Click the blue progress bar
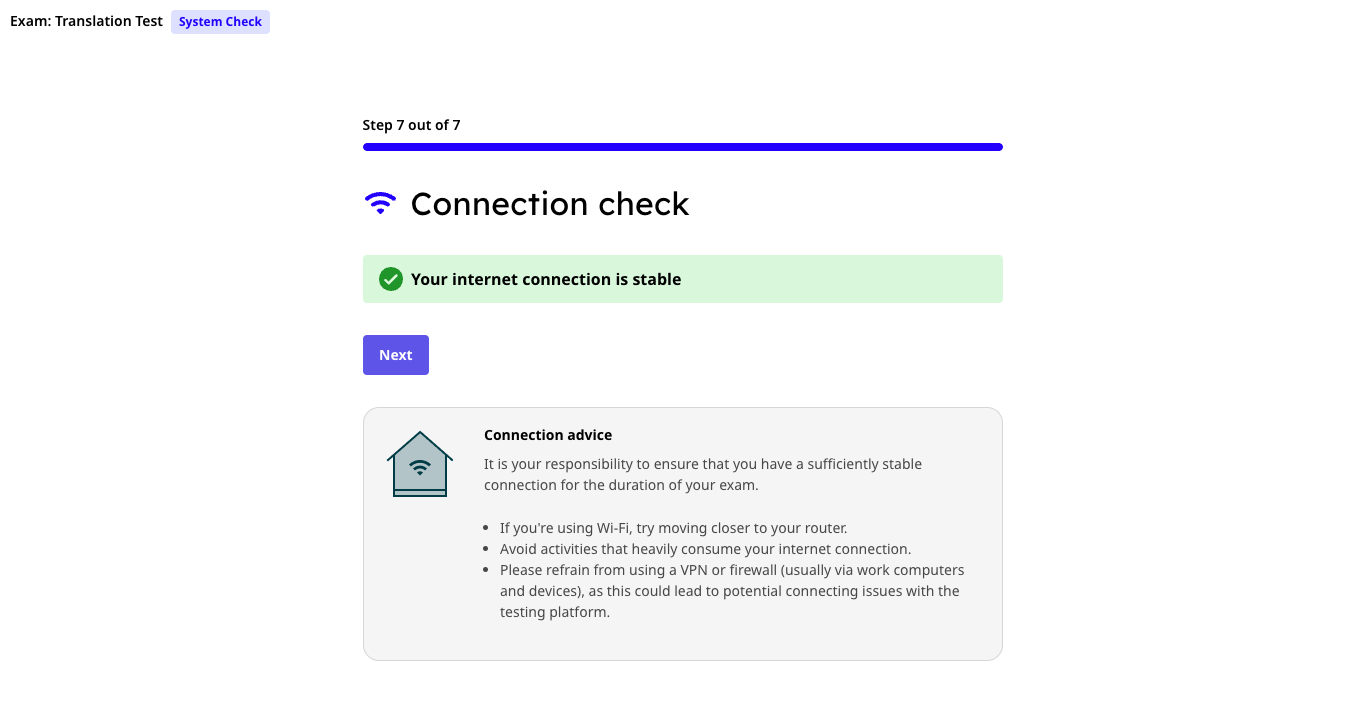Viewport: 1370px width, 703px height. [683, 147]
